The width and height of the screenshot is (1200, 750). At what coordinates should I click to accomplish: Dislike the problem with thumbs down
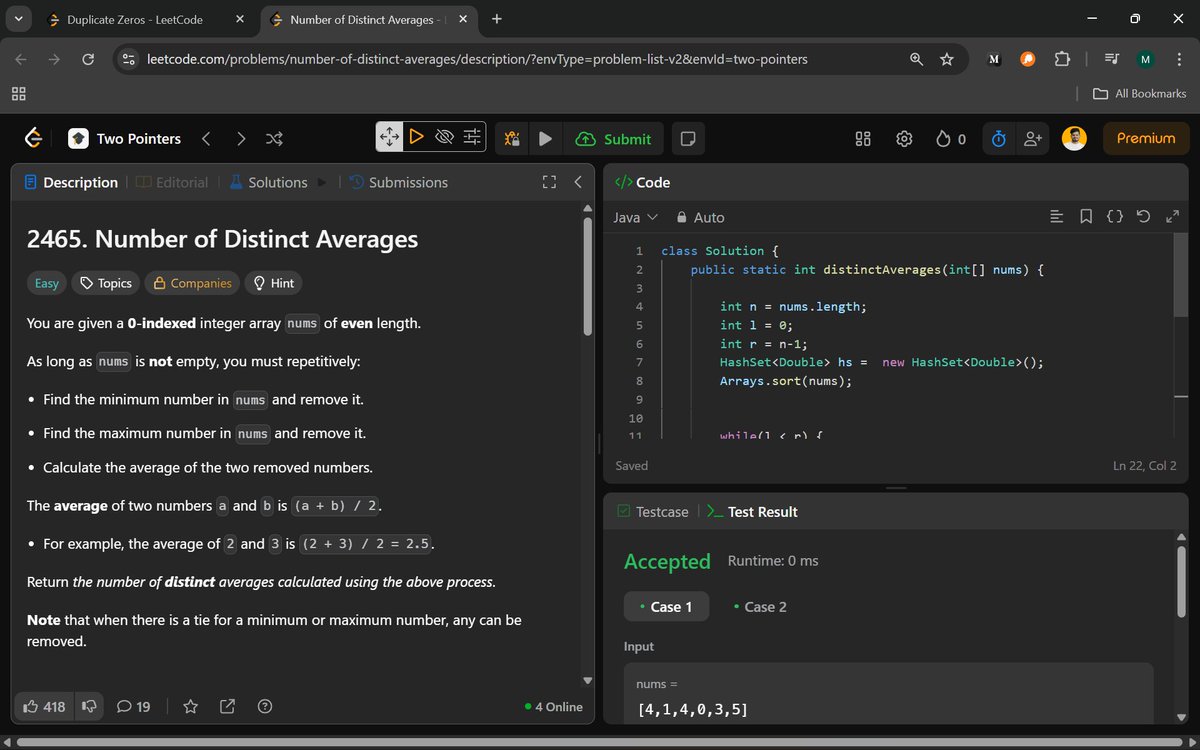tap(89, 706)
